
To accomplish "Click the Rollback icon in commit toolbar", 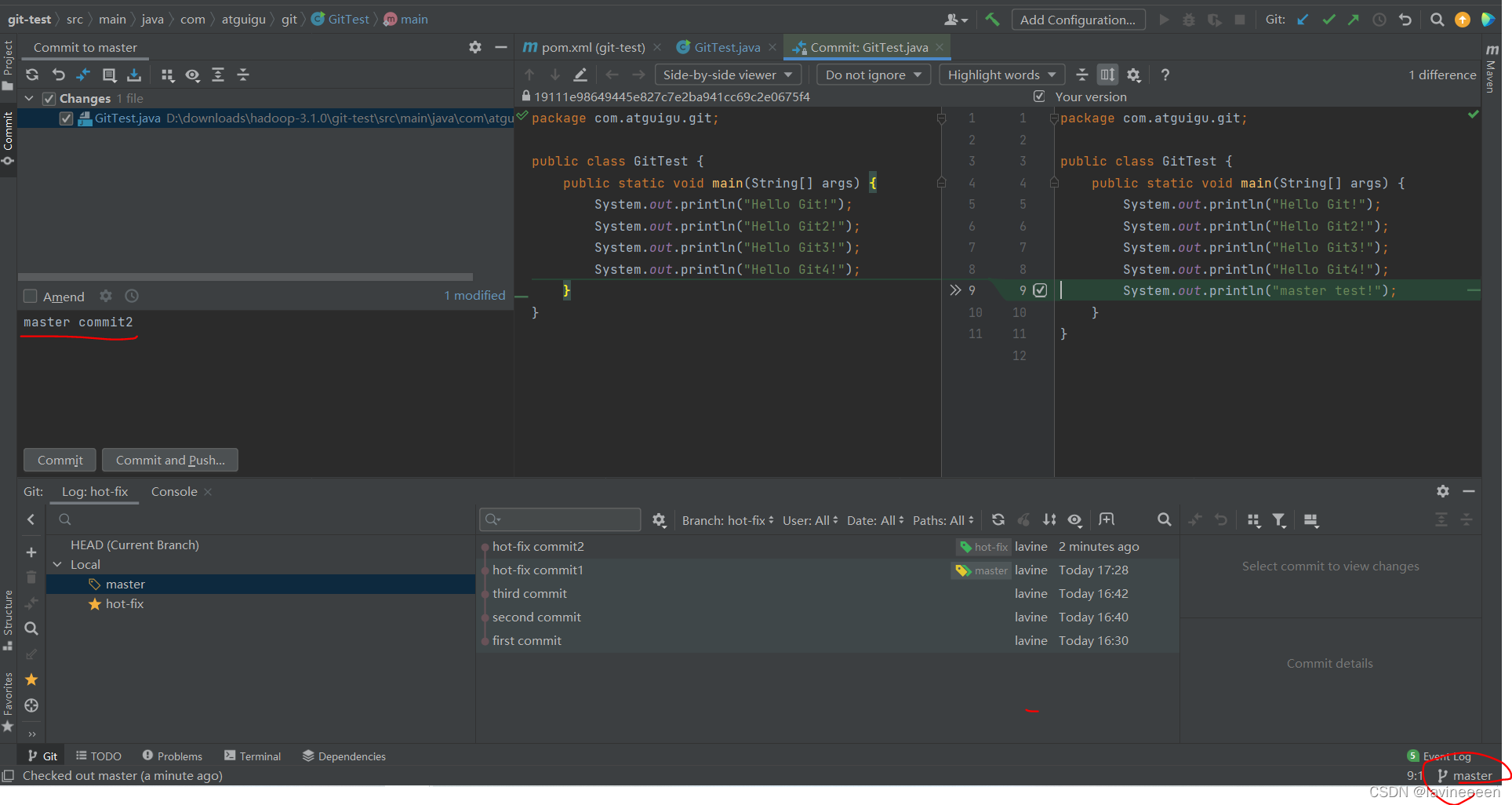I will pyautogui.click(x=58, y=75).
